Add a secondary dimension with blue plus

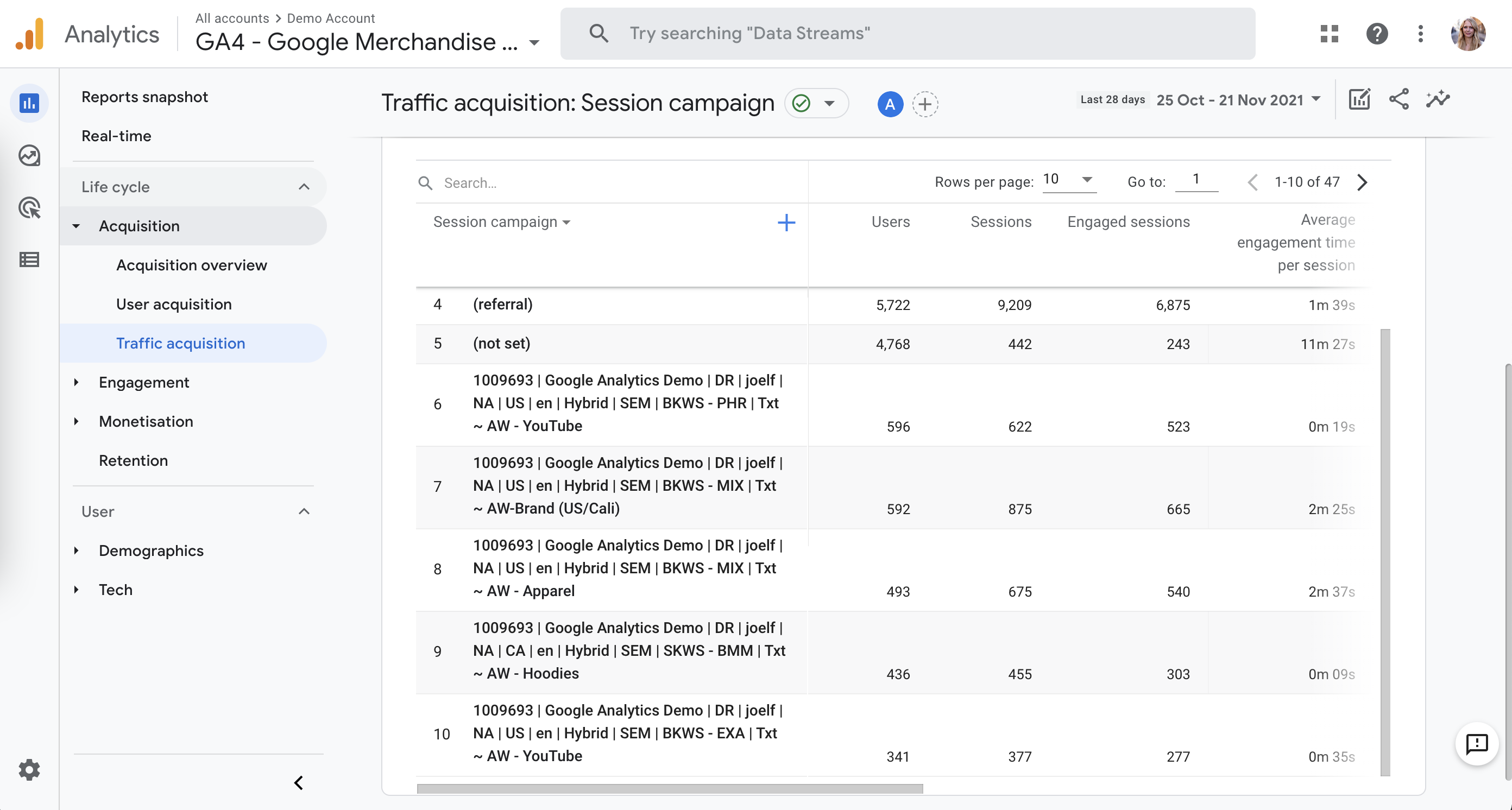tap(786, 222)
